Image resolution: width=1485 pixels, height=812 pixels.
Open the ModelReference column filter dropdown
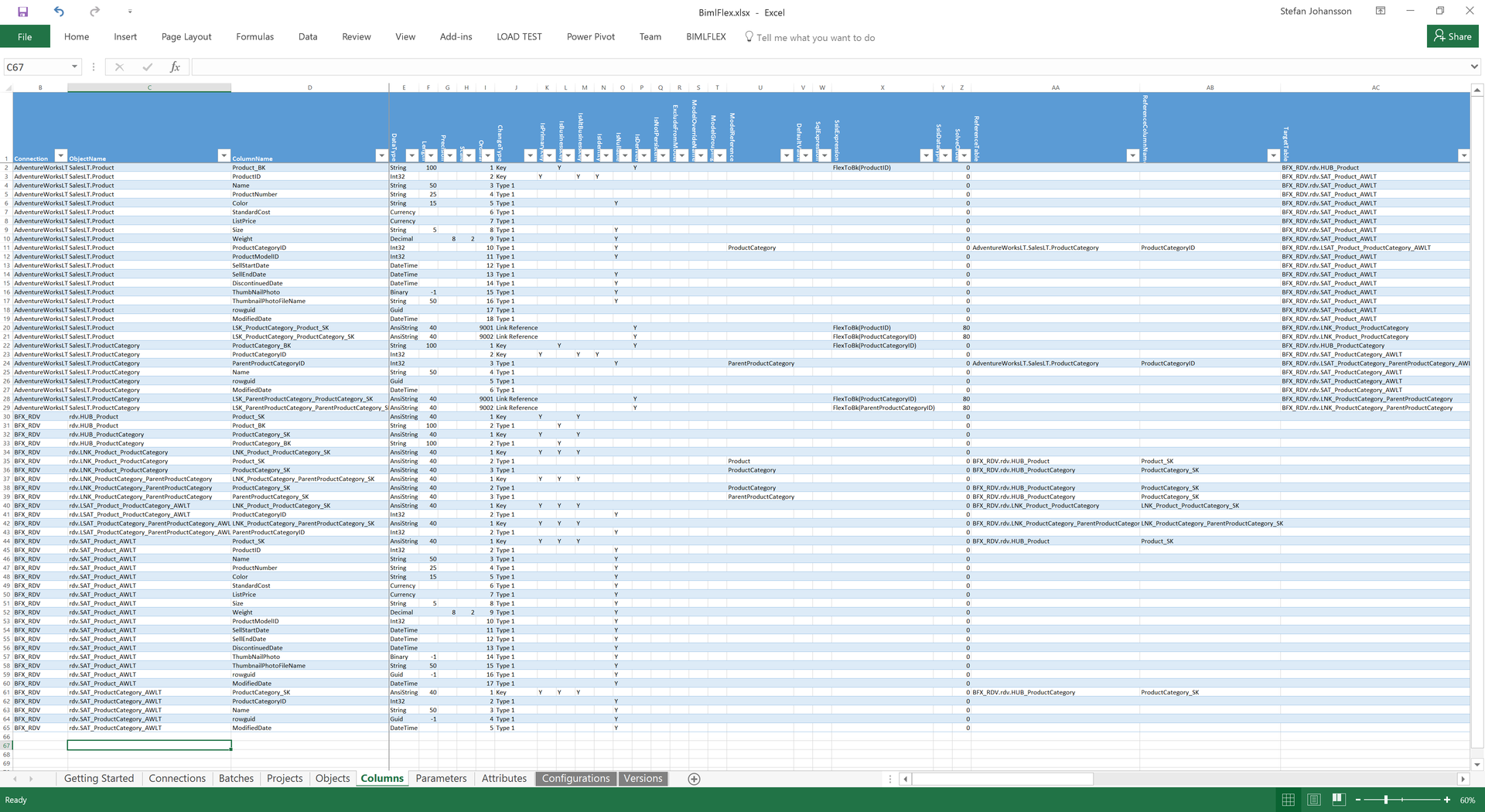[x=787, y=155]
